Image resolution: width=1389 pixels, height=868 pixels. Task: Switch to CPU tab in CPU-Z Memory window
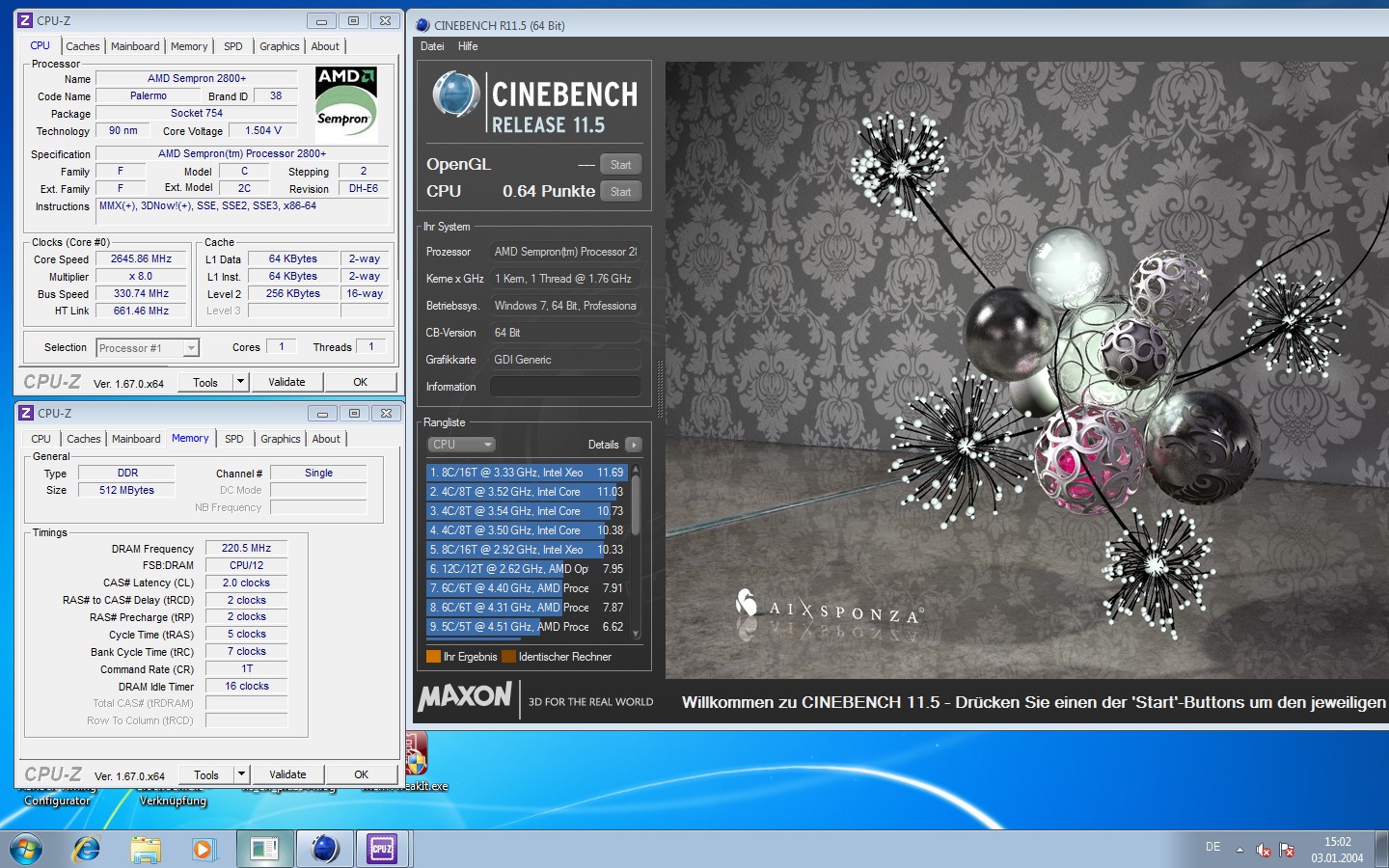point(41,439)
